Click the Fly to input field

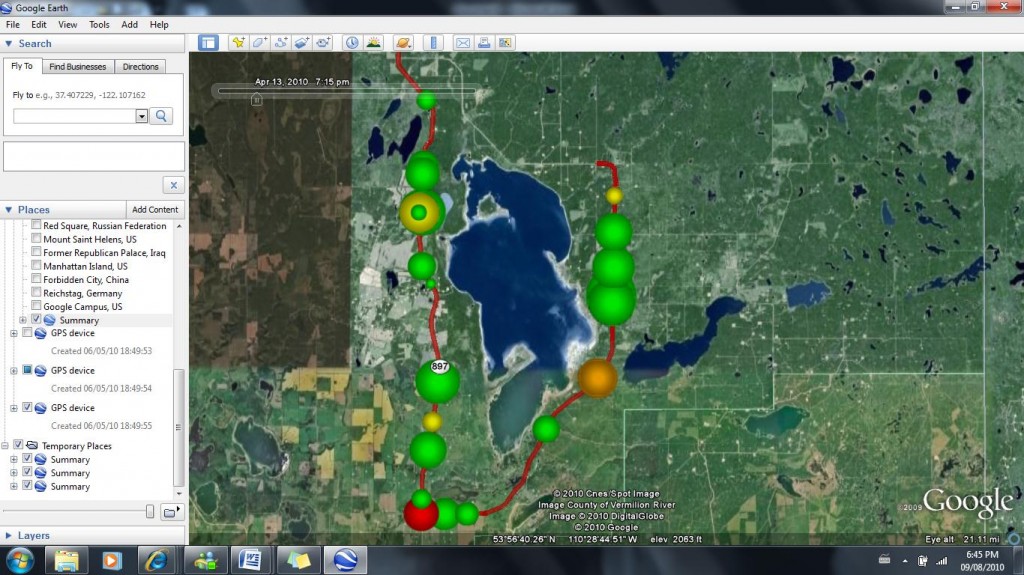coord(74,116)
